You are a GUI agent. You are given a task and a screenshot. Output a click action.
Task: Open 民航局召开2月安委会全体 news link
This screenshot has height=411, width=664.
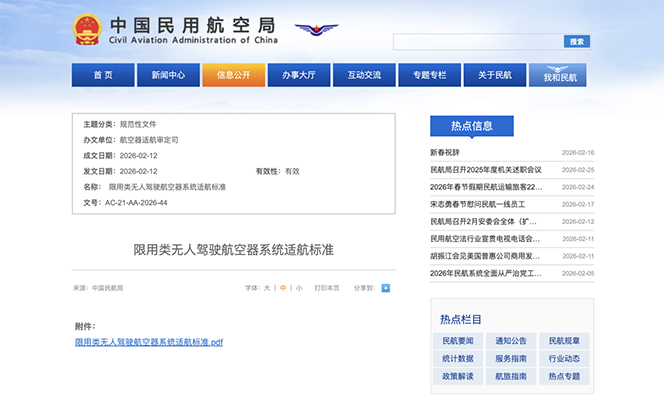(x=483, y=222)
